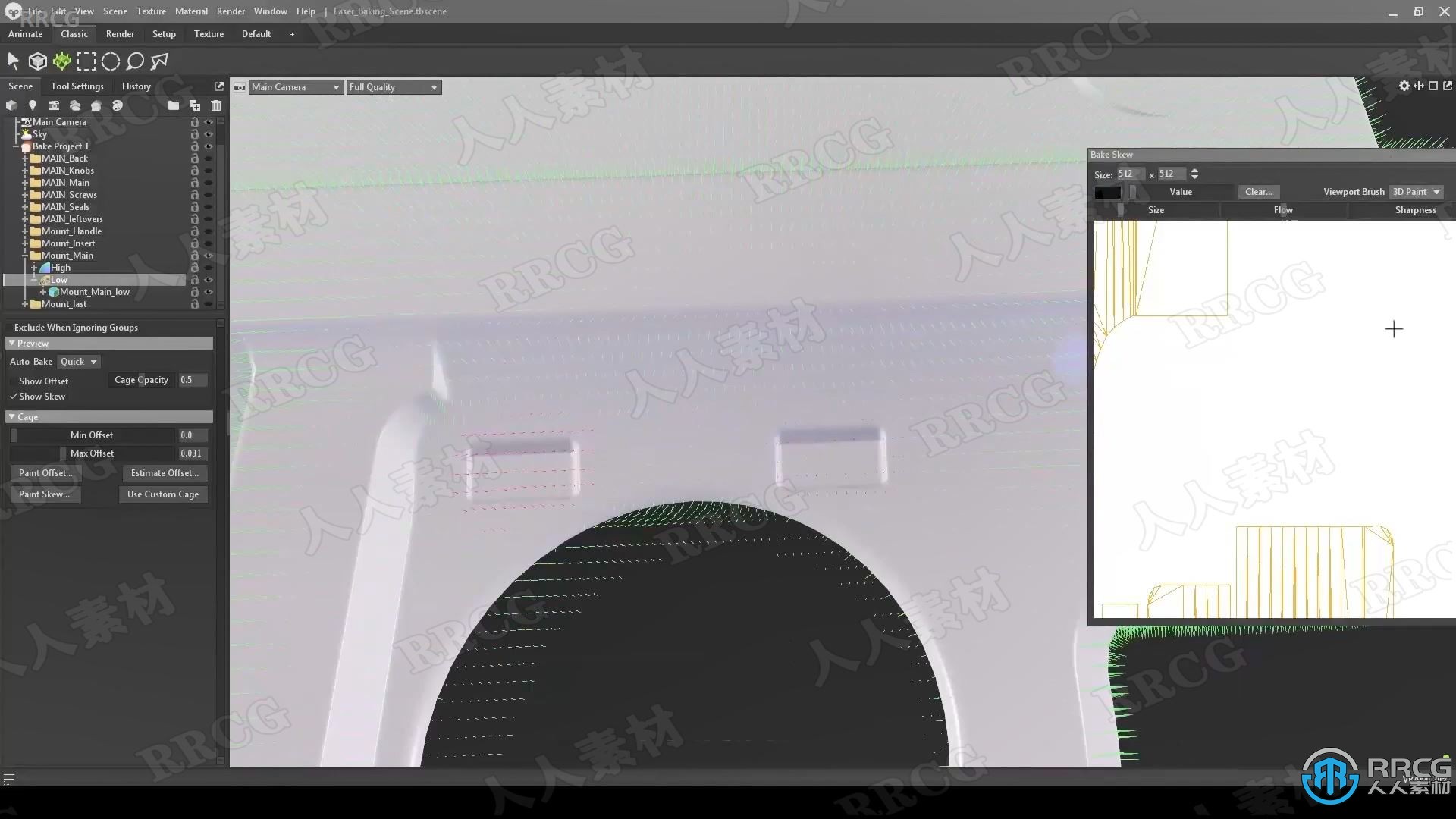Click the Estimate Offset... button
The height and width of the screenshot is (819, 1456).
tap(165, 473)
